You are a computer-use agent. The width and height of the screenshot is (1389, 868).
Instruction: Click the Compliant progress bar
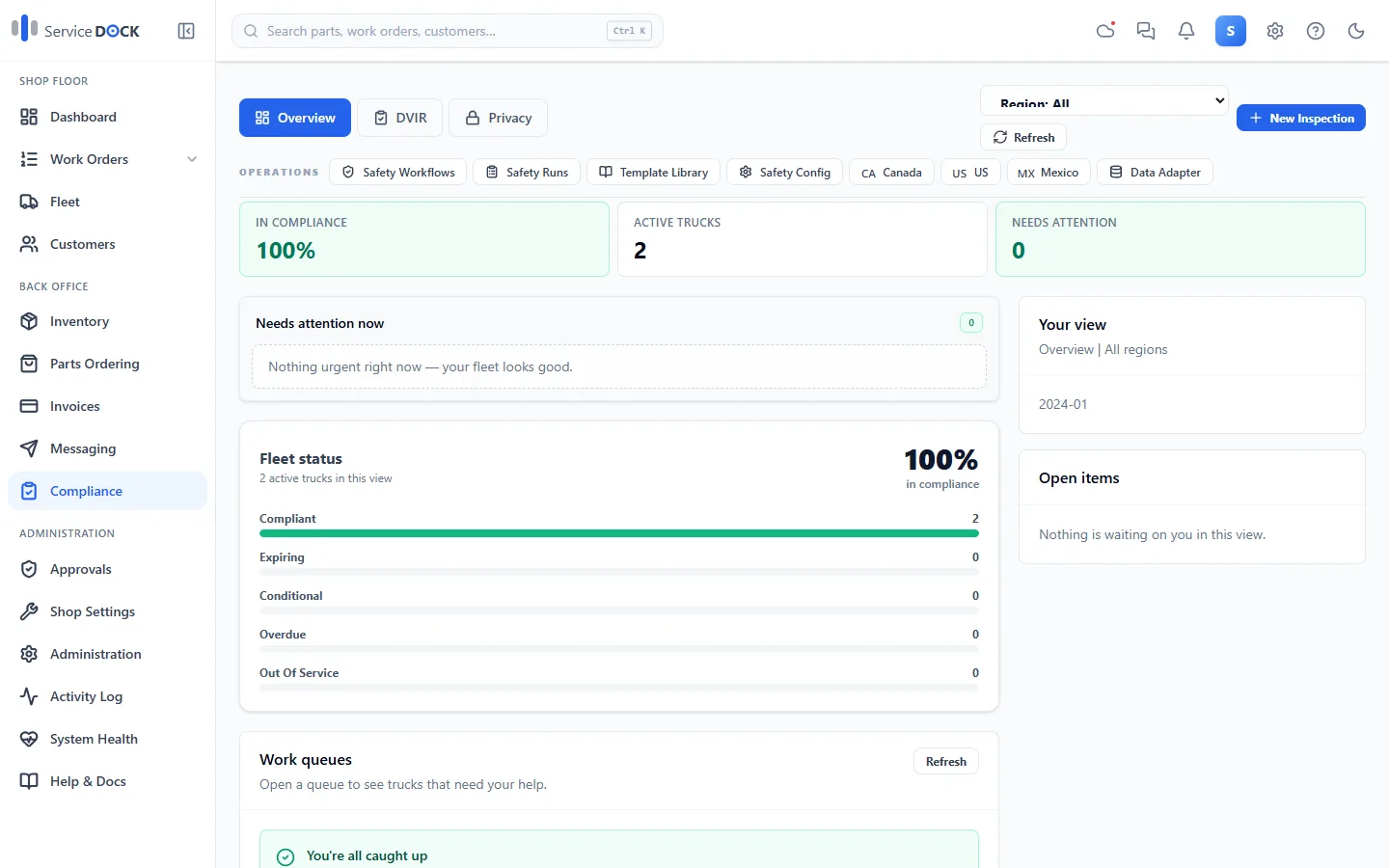coord(619,533)
